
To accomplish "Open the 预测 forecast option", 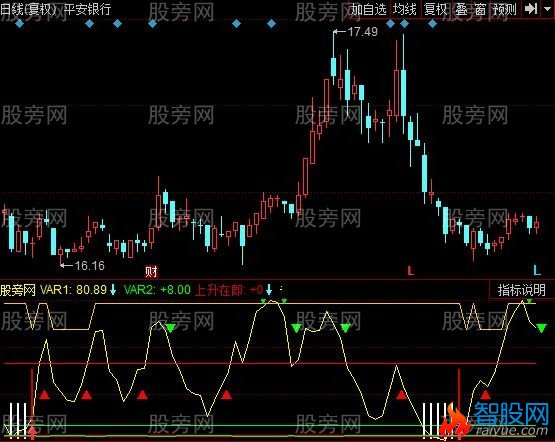I will click(x=504, y=9).
